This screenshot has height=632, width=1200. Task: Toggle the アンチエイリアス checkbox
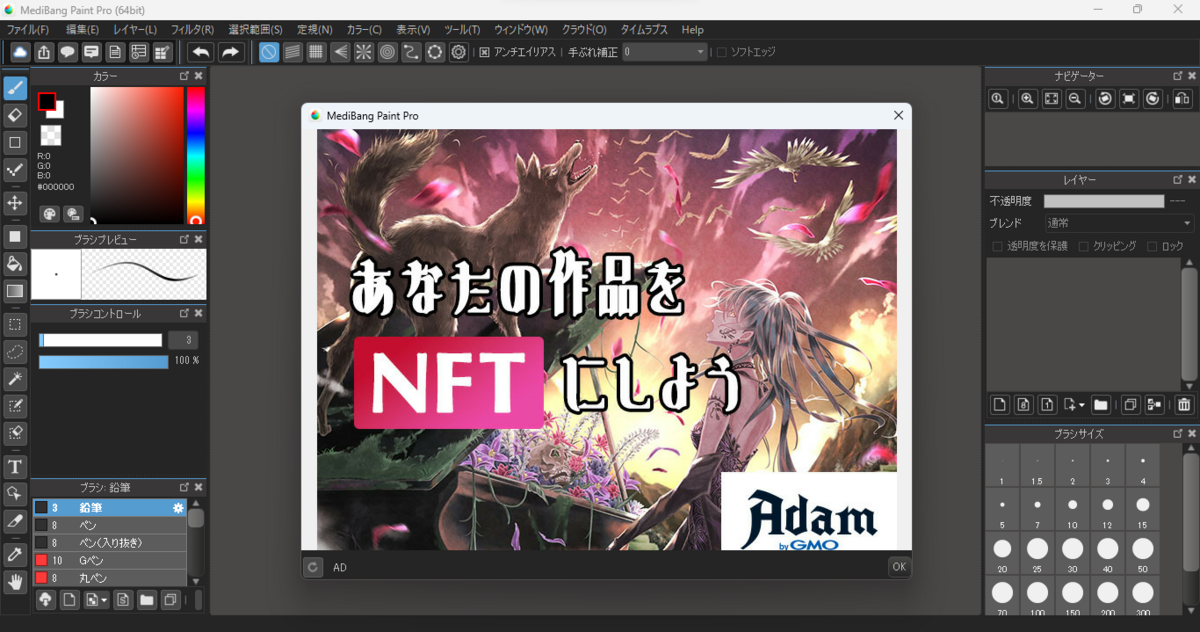pyautogui.click(x=484, y=52)
